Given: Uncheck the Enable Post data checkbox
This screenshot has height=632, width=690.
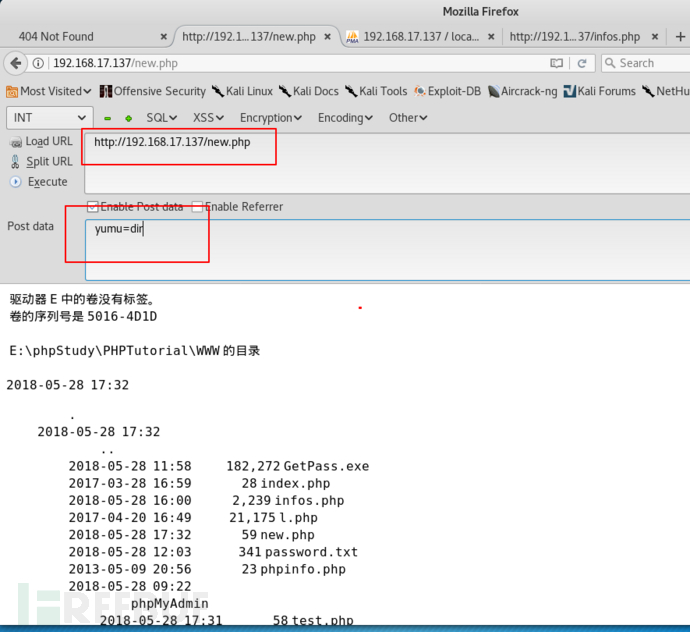Looking at the screenshot, I should (93, 207).
